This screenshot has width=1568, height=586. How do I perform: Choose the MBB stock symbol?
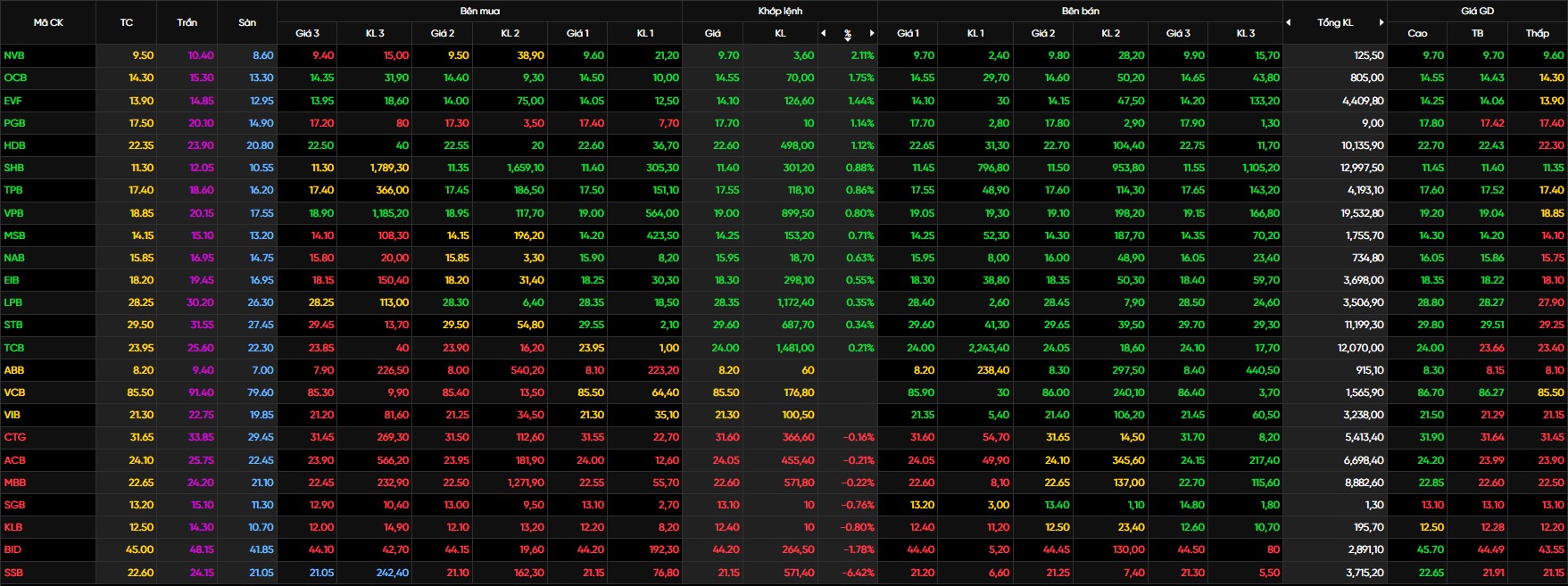tap(15, 483)
